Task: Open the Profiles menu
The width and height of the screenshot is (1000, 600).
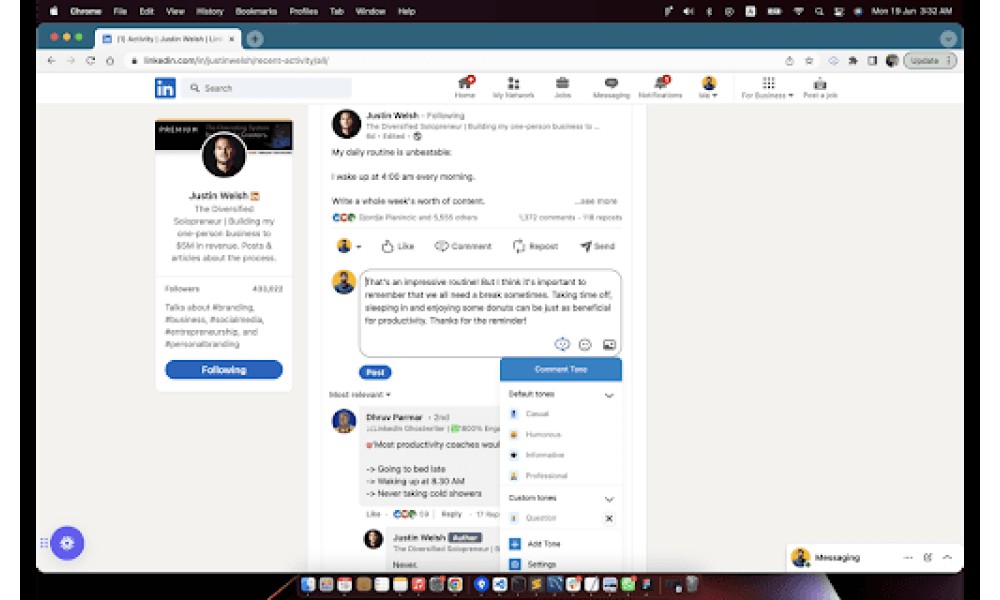Action: pos(304,11)
